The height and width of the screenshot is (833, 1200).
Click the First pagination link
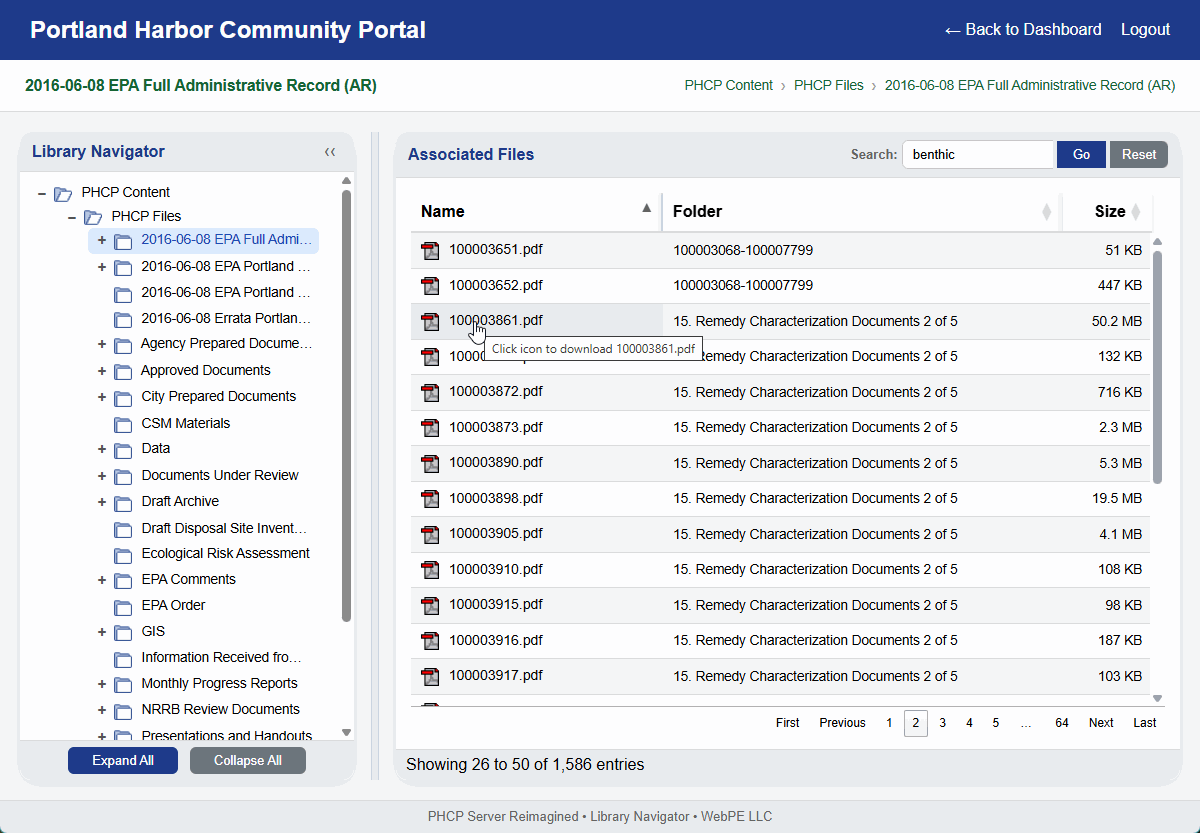pos(788,723)
